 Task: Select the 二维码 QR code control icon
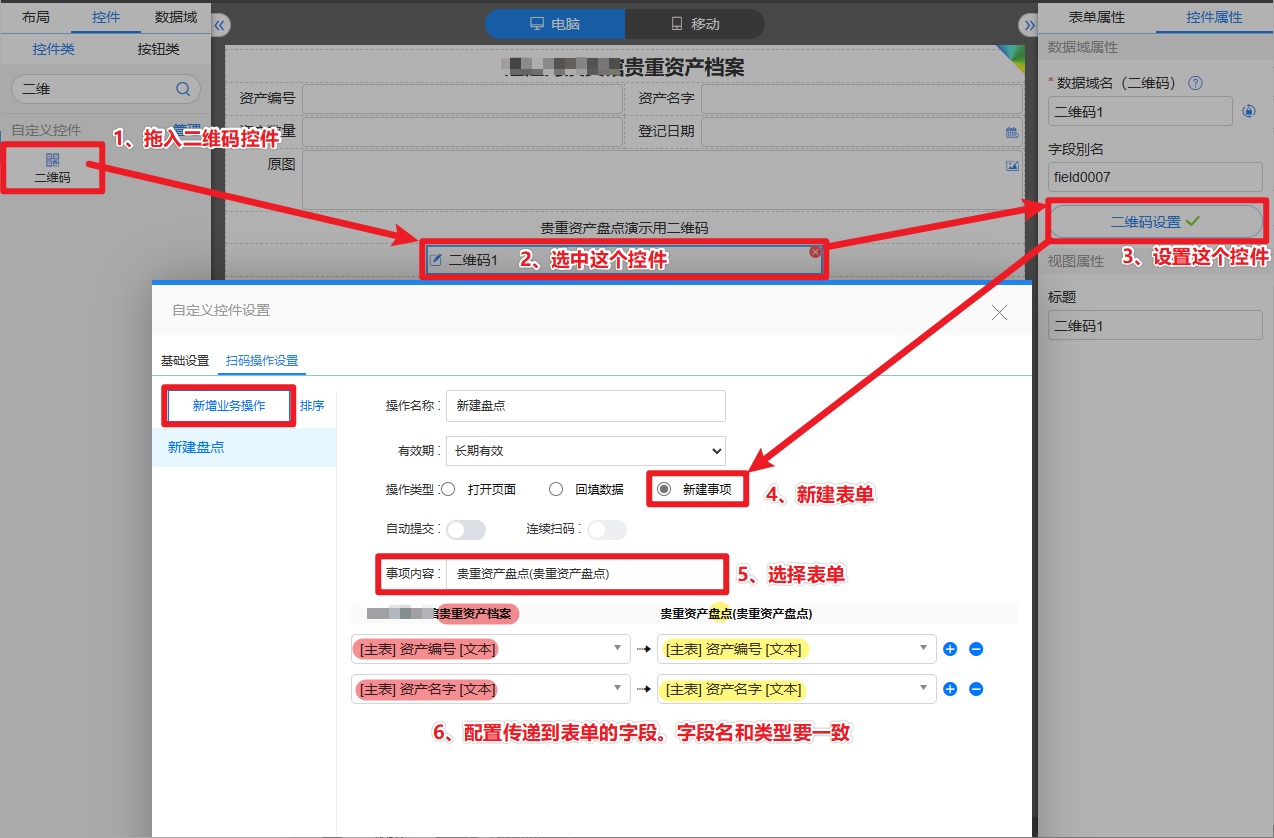[52, 160]
